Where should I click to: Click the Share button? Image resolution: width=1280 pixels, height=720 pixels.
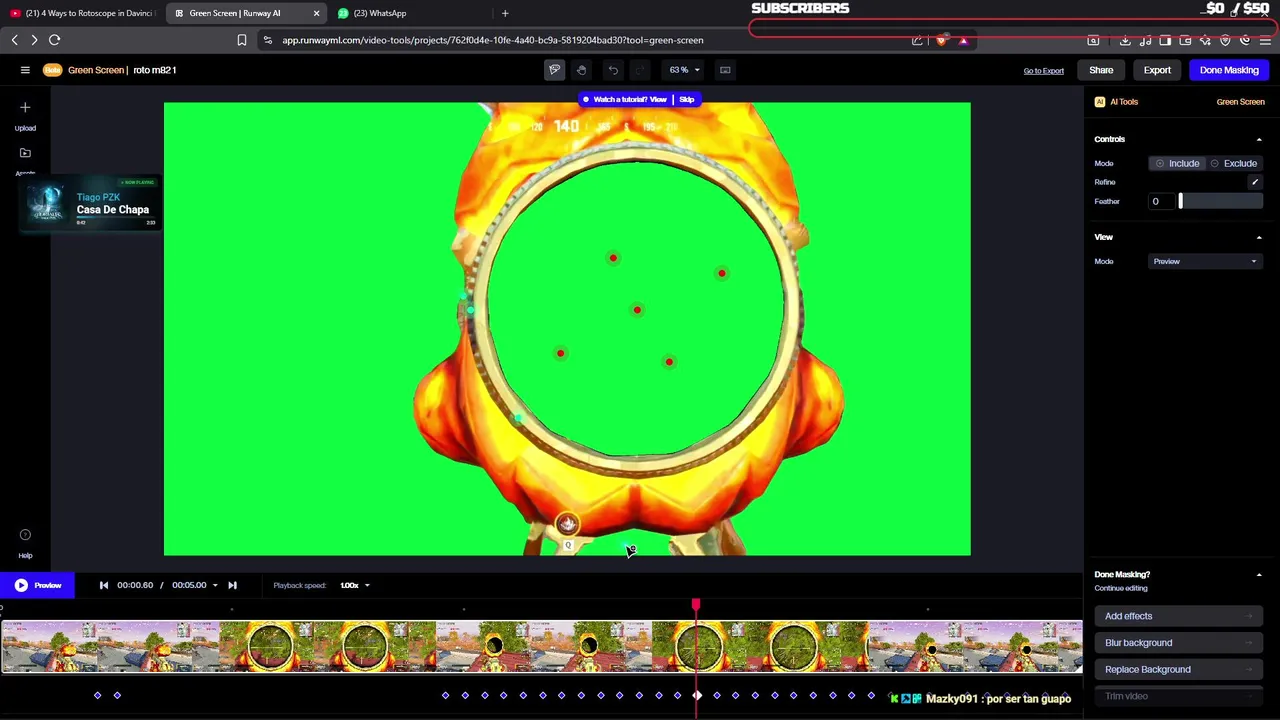1101,70
